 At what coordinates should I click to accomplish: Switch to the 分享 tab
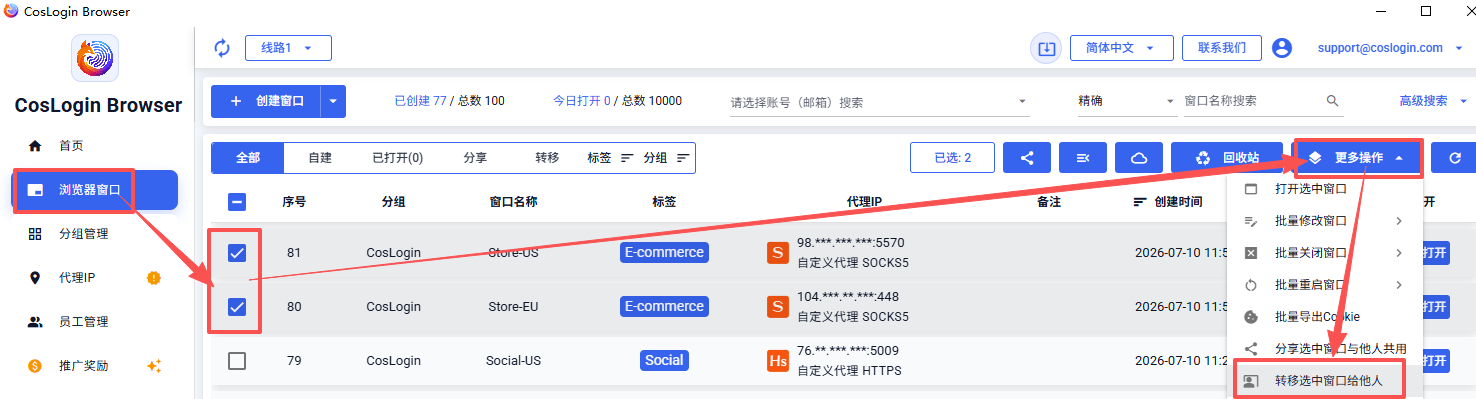pyautogui.click(x=476, y=158)
